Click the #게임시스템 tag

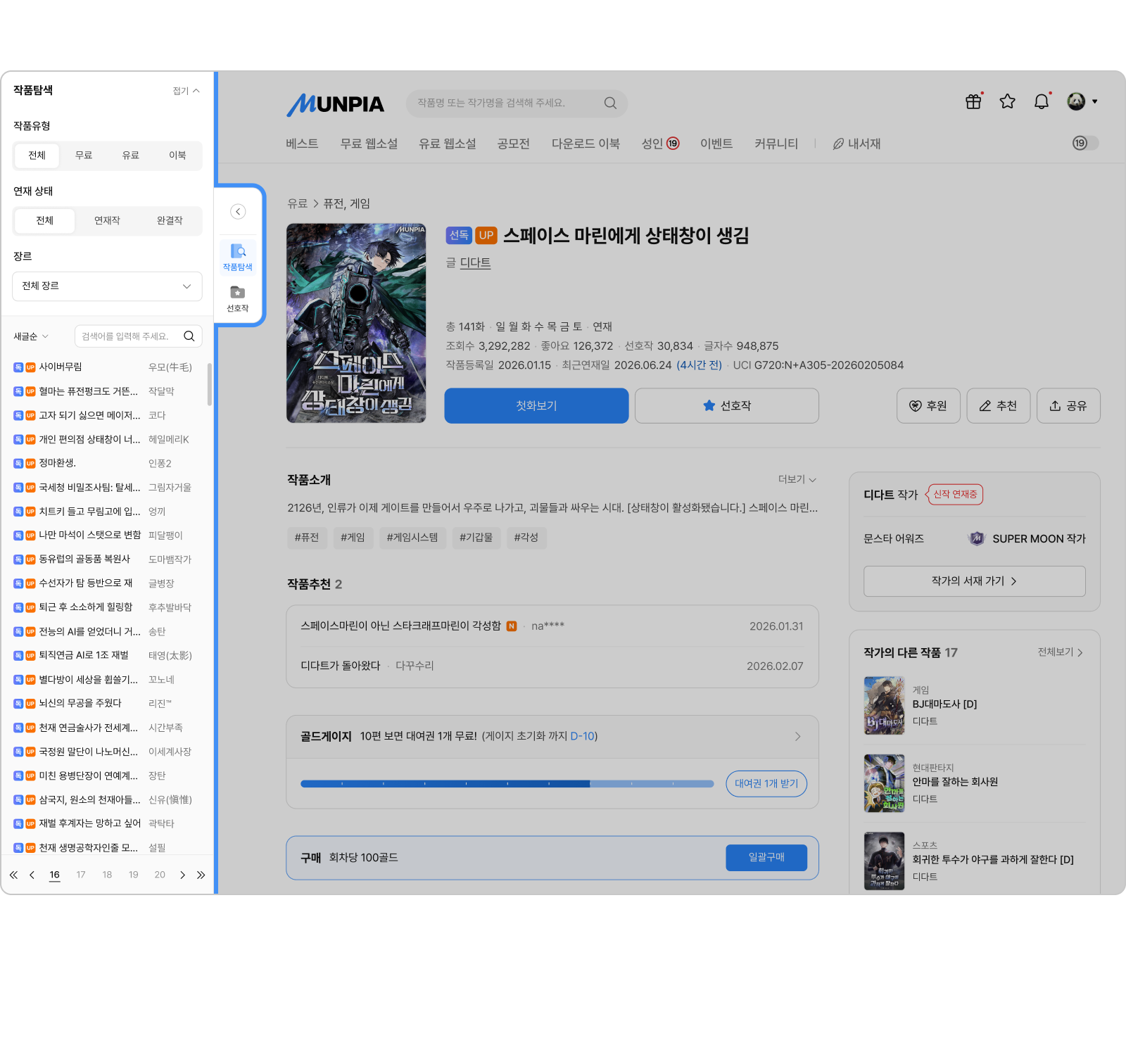412,538
